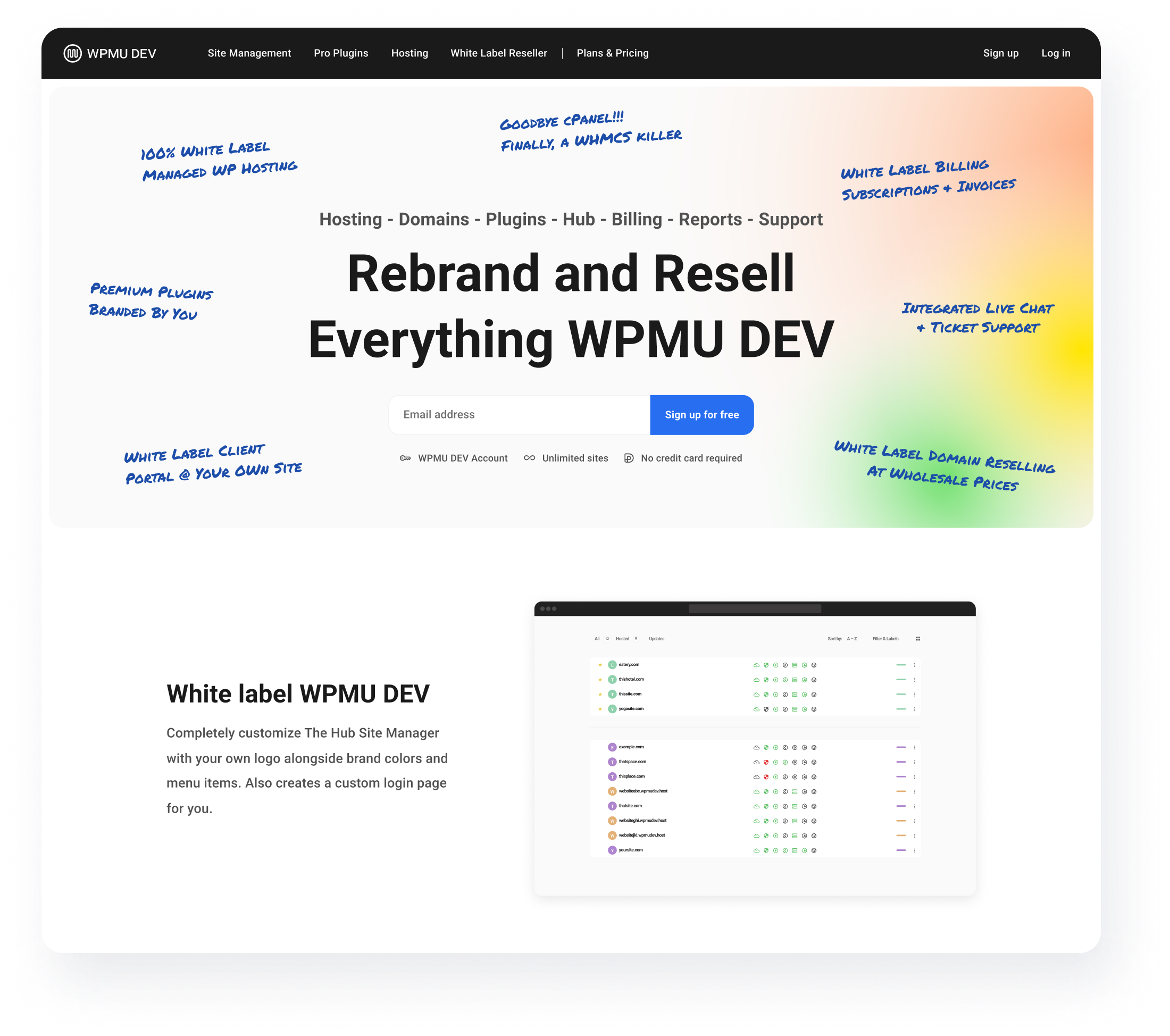1170x1036 pixels.
Task: Click the "No credit card required" text
Action: (x=691, y=458)
